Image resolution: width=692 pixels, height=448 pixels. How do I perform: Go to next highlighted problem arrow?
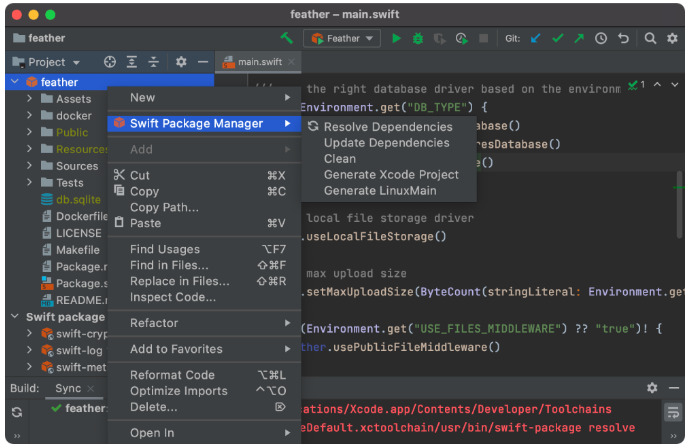pyautogui.click(x=674, y=84)
